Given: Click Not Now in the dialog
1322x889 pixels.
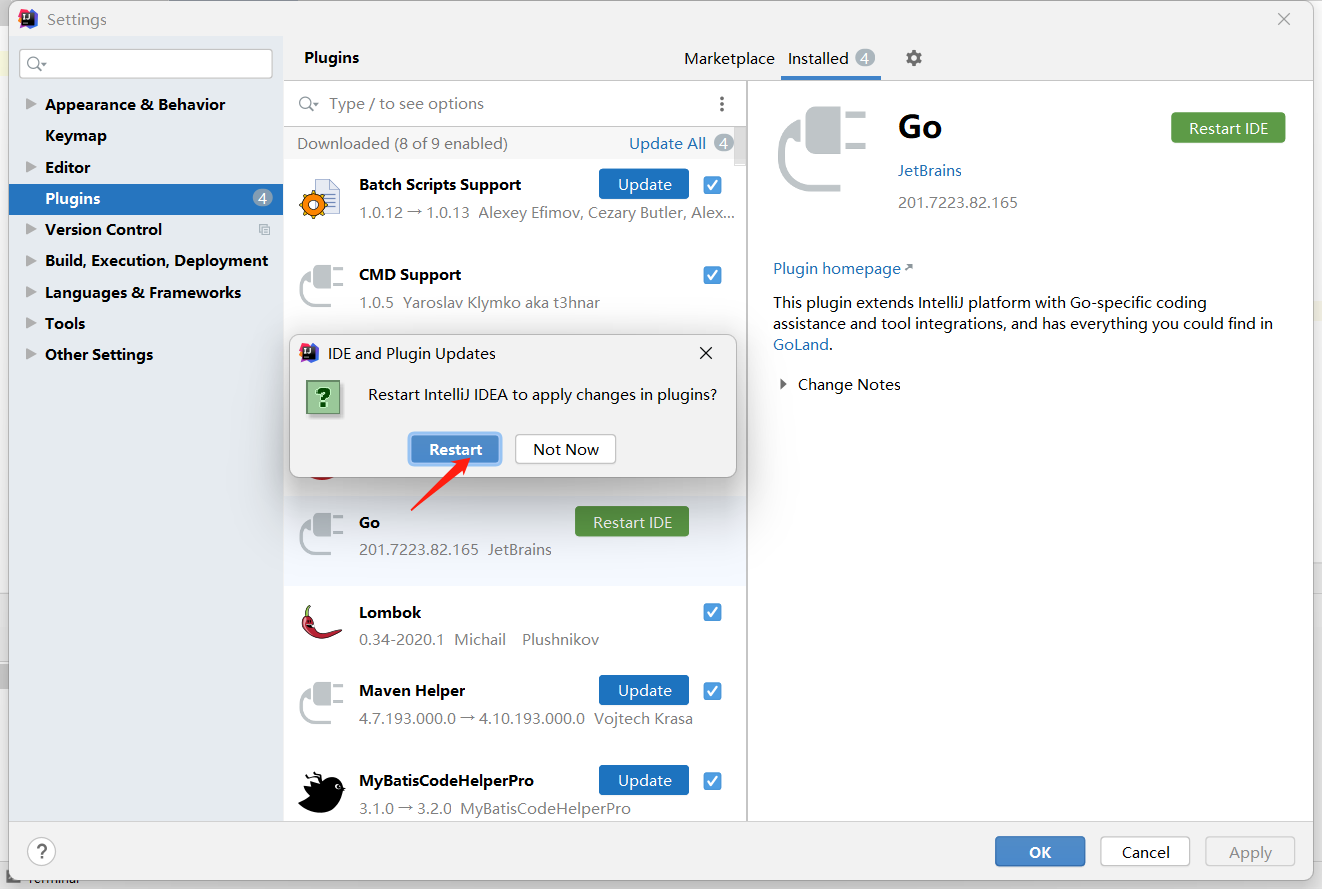Looking at the screenshot, I should click(566, 449).
